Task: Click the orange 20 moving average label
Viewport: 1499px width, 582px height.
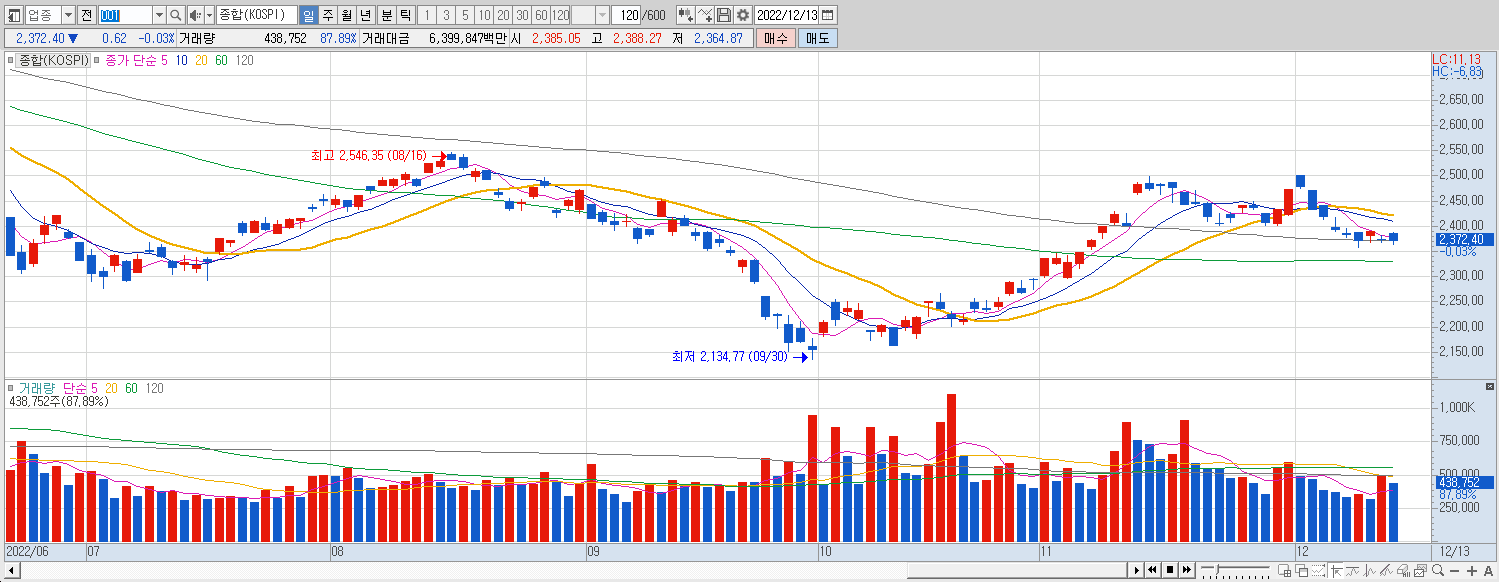Action: 201,61
